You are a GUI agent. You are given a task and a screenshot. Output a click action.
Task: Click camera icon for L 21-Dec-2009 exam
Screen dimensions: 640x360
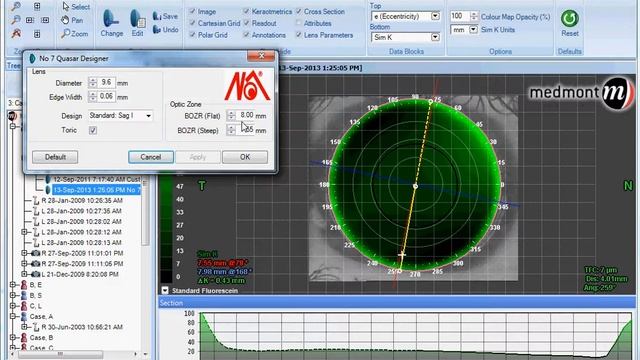tap(36, 274)
